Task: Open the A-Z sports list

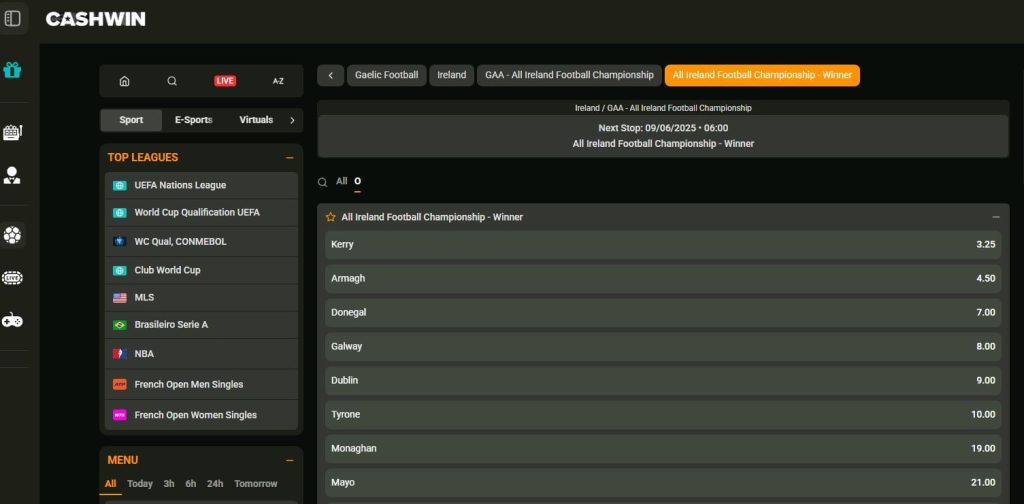Action: [278, 81]
